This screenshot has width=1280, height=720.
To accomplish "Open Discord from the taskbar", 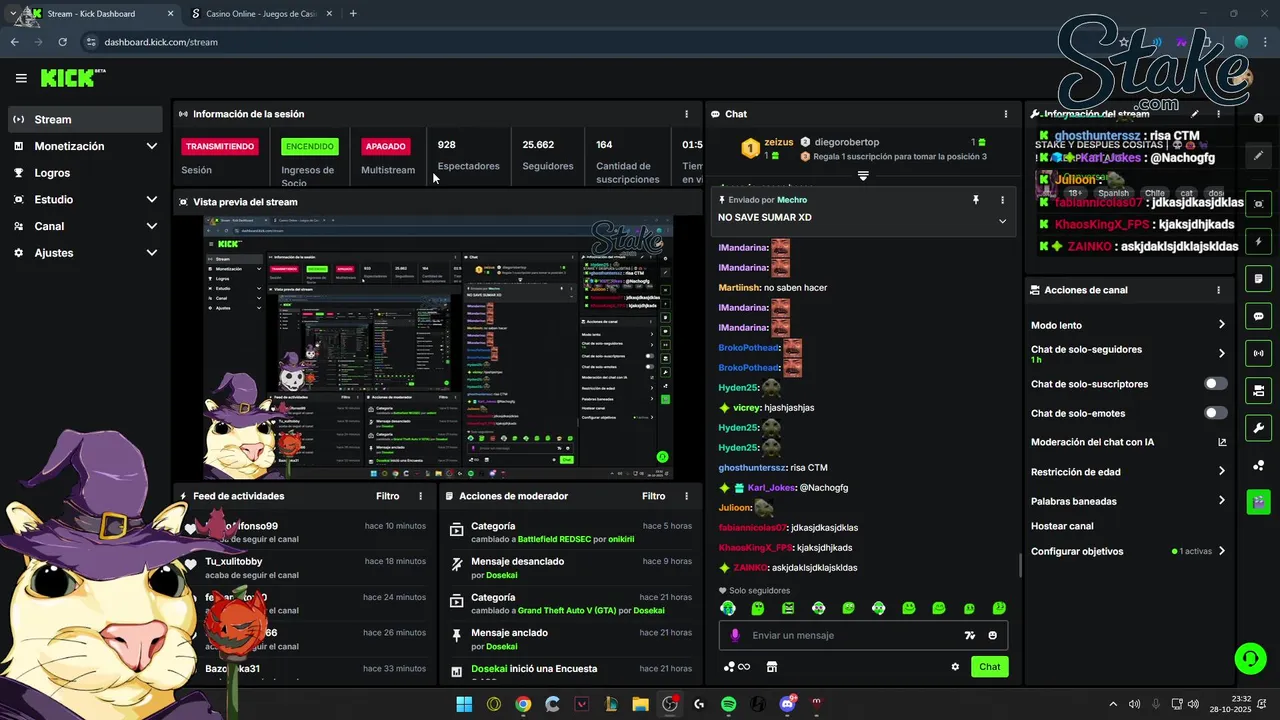I will (787, 704).
